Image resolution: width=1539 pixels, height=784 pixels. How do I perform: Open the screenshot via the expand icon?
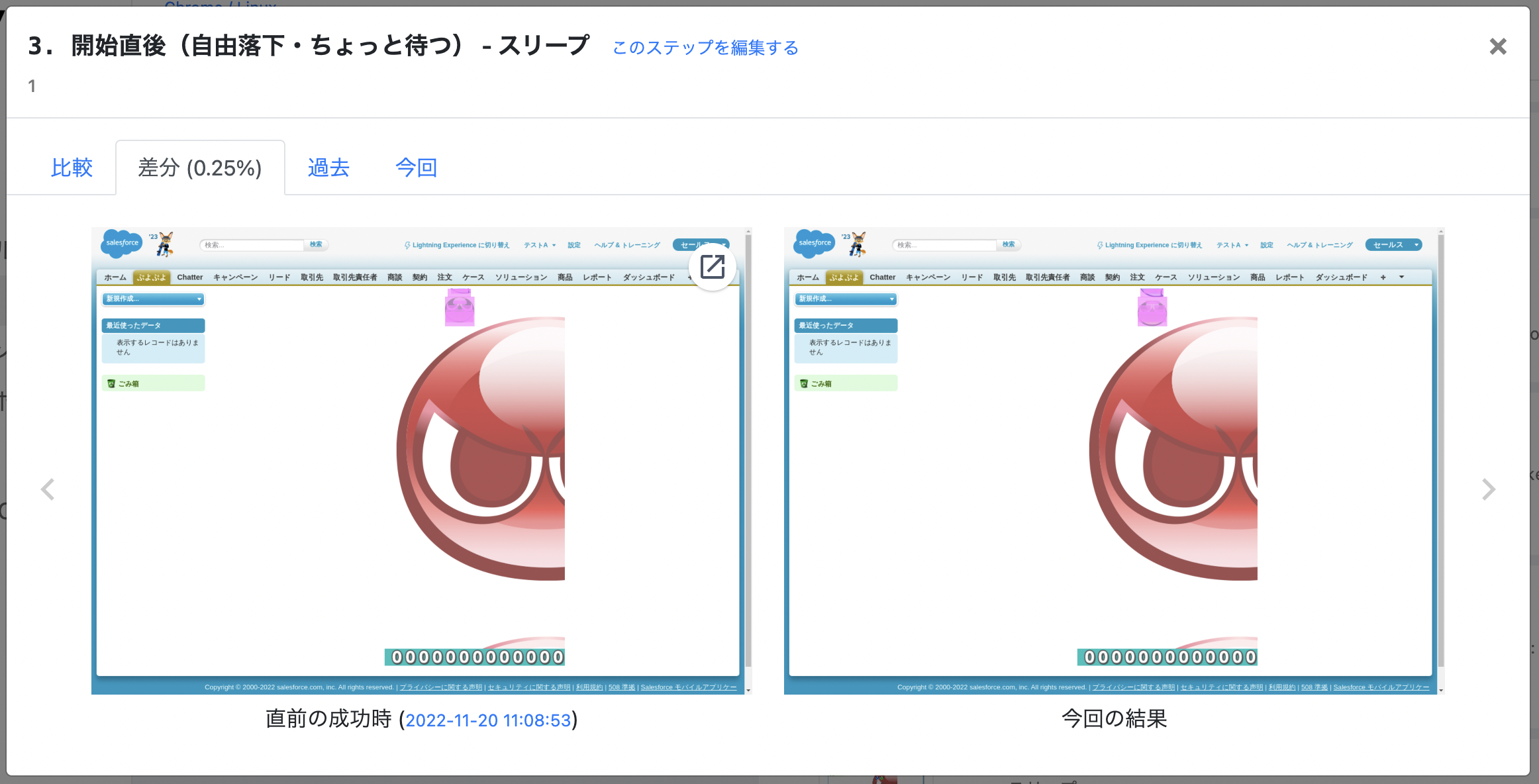pyautogui.click(x=712, y=268)
